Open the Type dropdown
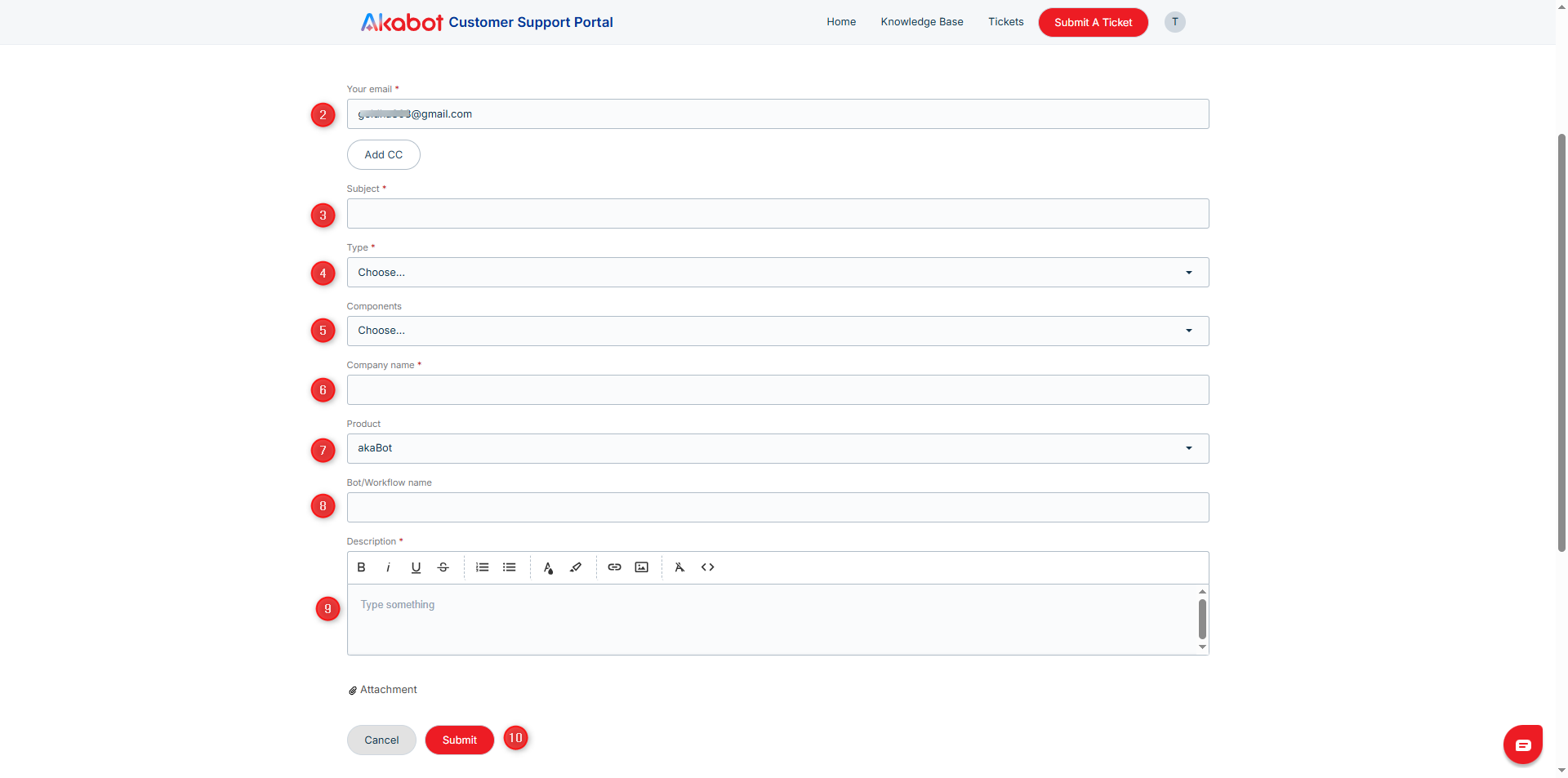The width and height of the screenshot is (1568, 778). tap(777, 273)
